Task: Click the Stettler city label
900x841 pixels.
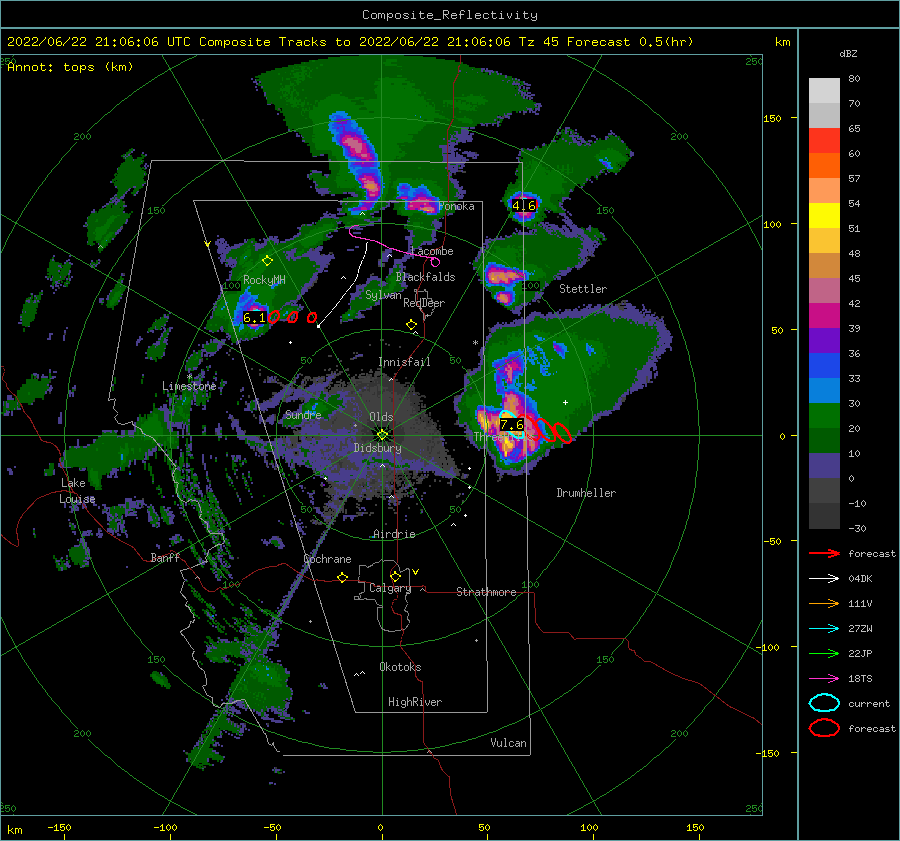Action: click(583, 289)
